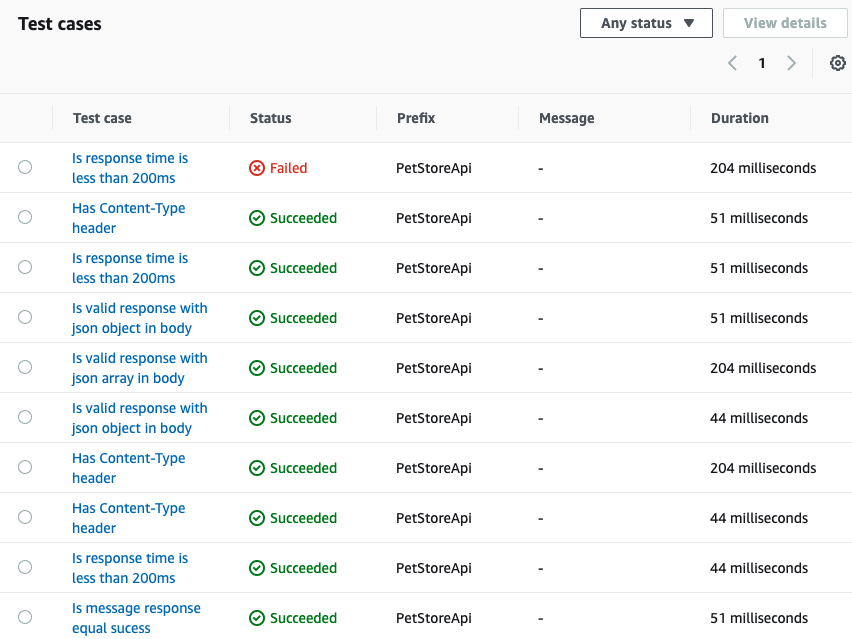Click Succeeded icon on Is message response equal sucess
The width and height of the screenshot is (852, 639).
coord(257,618)
